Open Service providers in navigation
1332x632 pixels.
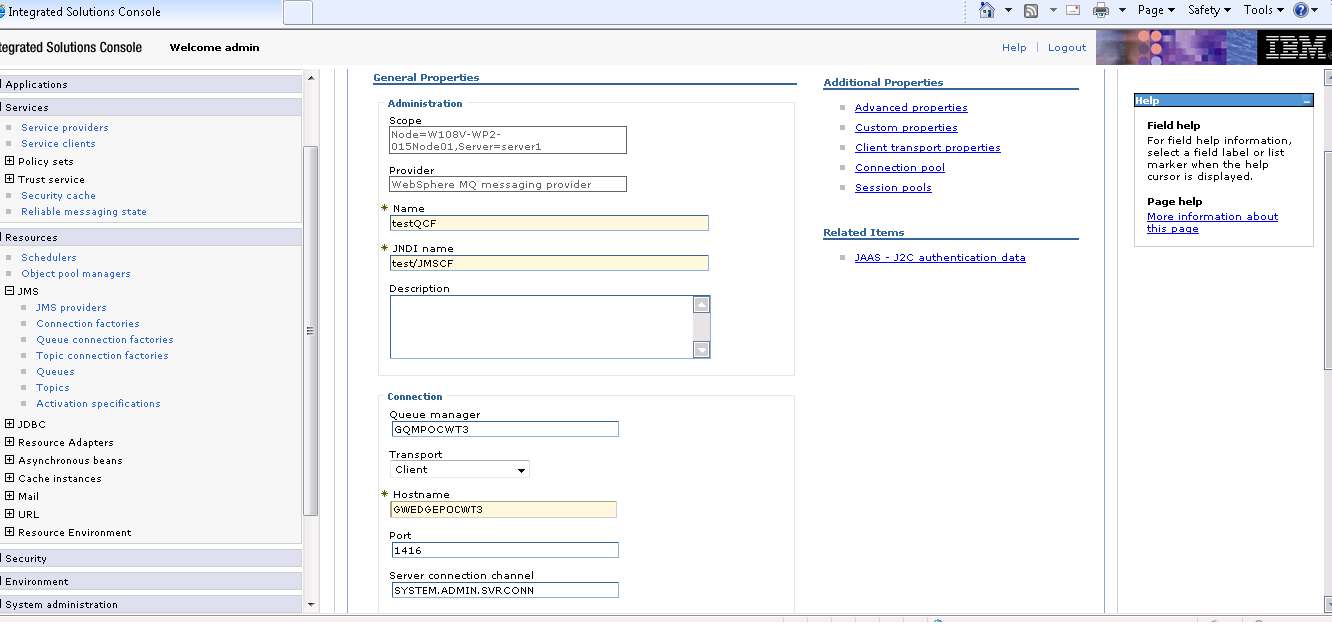65,128
